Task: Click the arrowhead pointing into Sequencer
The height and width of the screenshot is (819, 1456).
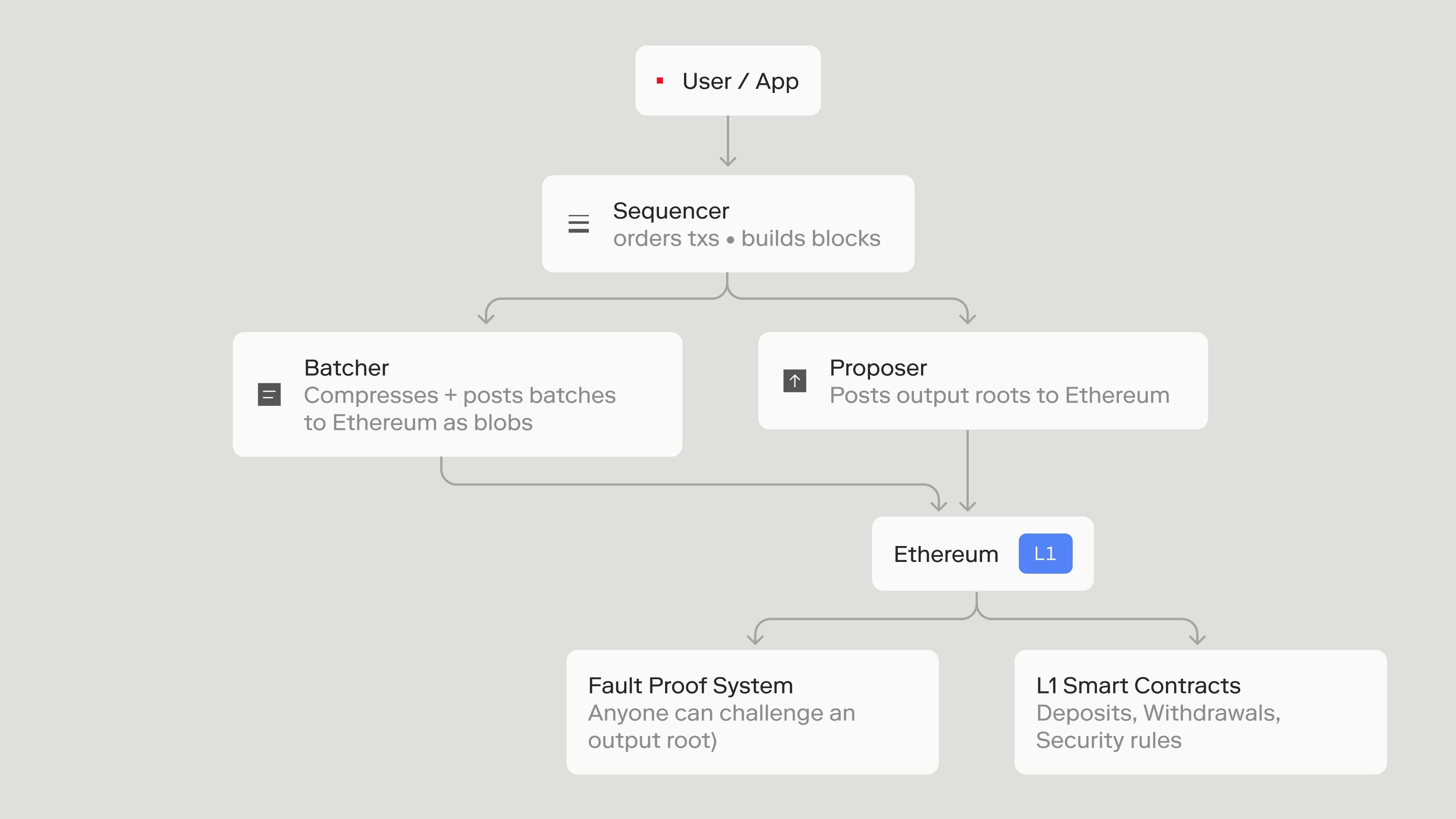Action: coord(728,161)
